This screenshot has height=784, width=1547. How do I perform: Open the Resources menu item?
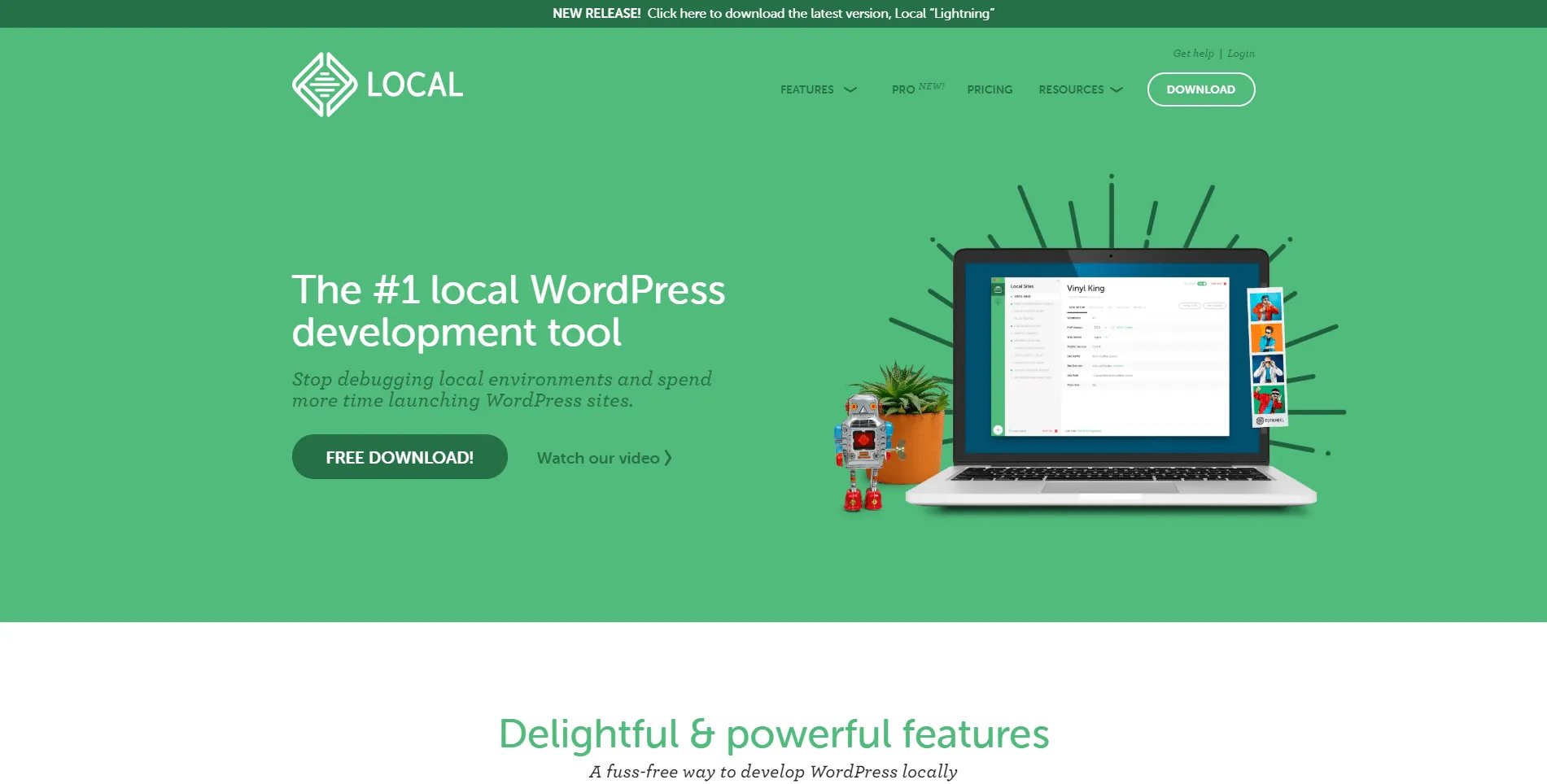(1071, 89)
